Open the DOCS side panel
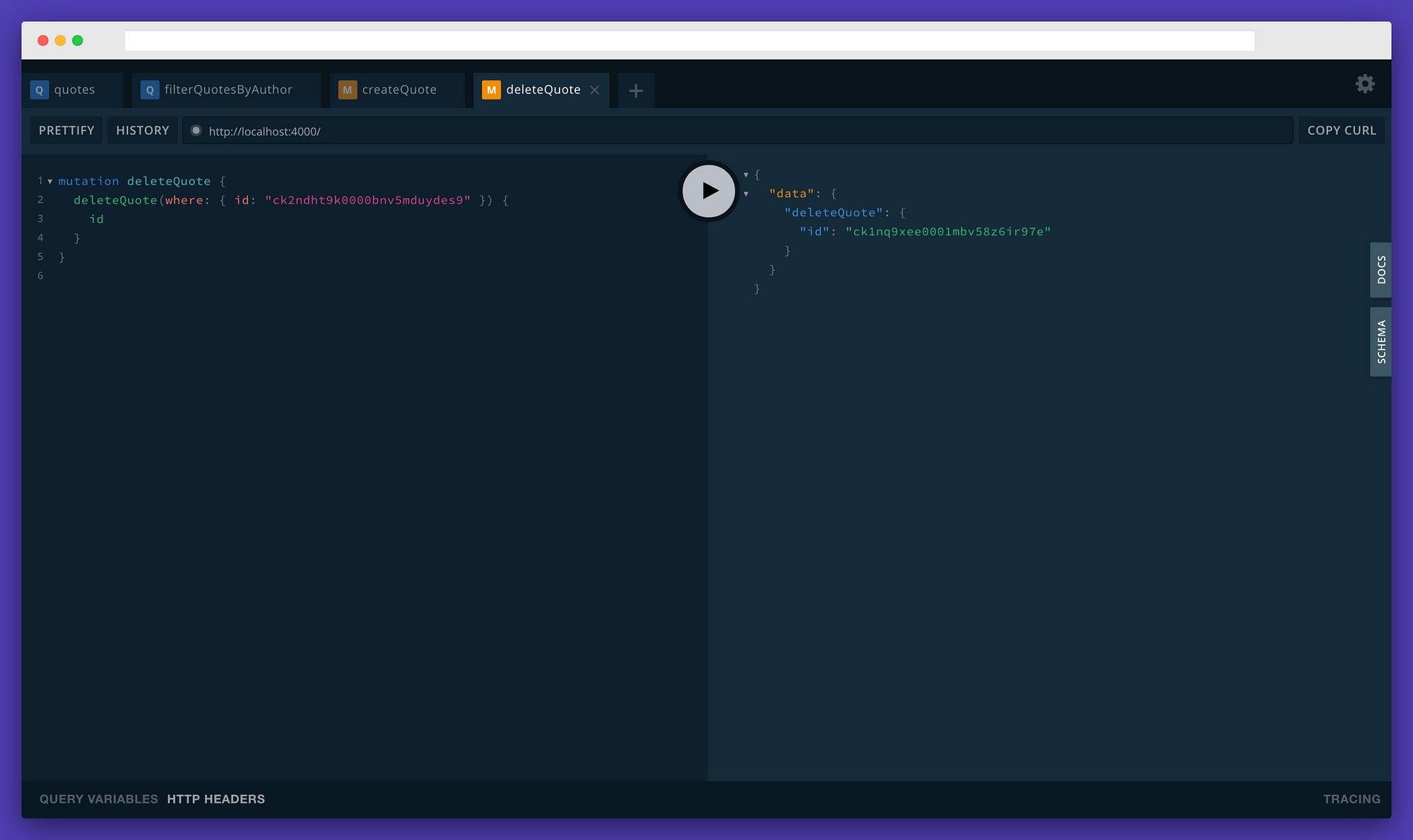This screenshot has width=1413, height=840. pyautogui.click(x=1381, y=269)
